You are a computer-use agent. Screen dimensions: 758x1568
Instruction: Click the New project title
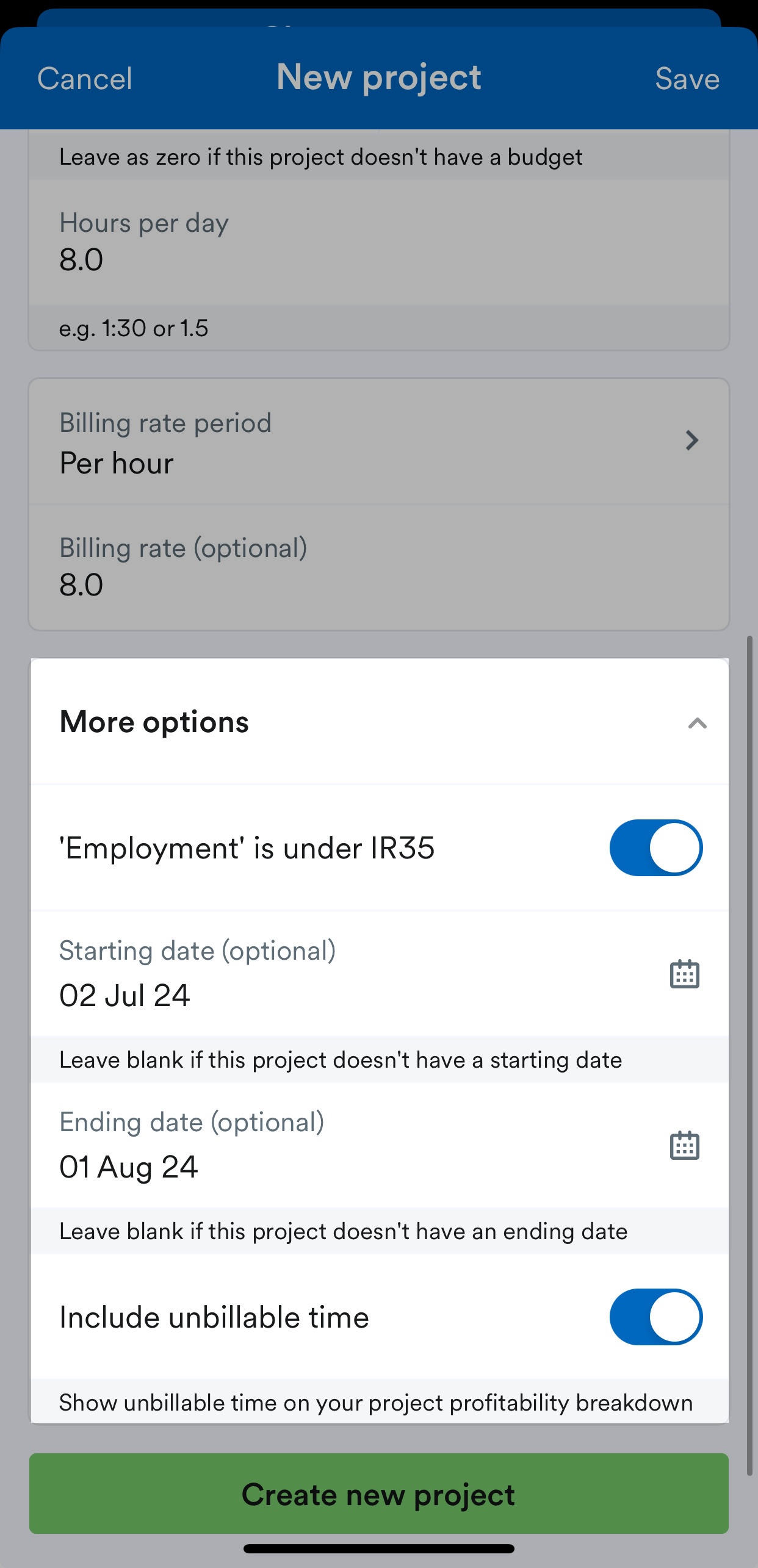[379, 78]
